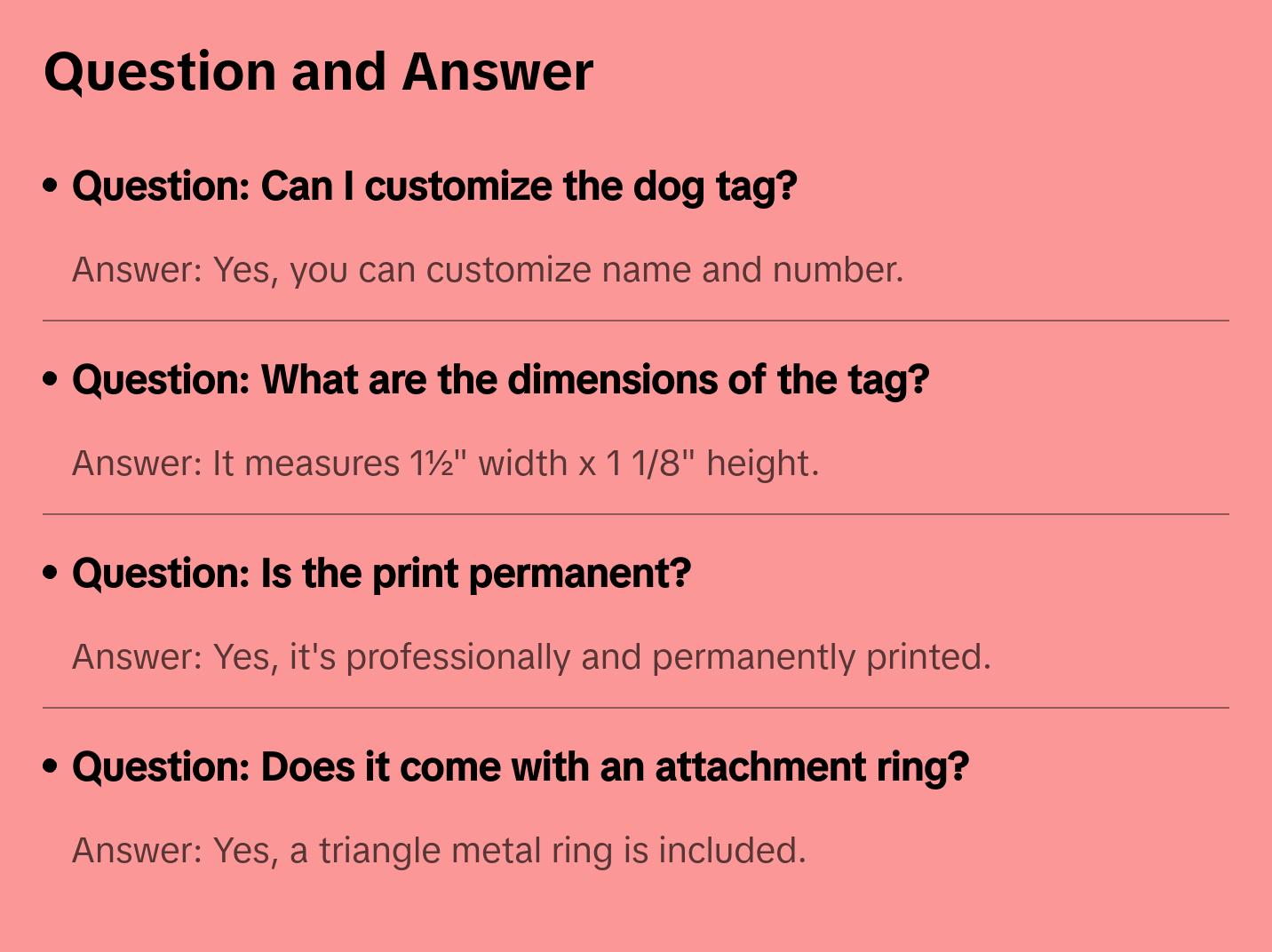Screen dimensions: 1272x952
Task: Click the word "Answer" in the main heading
Action: pyautogui.click(x=497, y=71)
